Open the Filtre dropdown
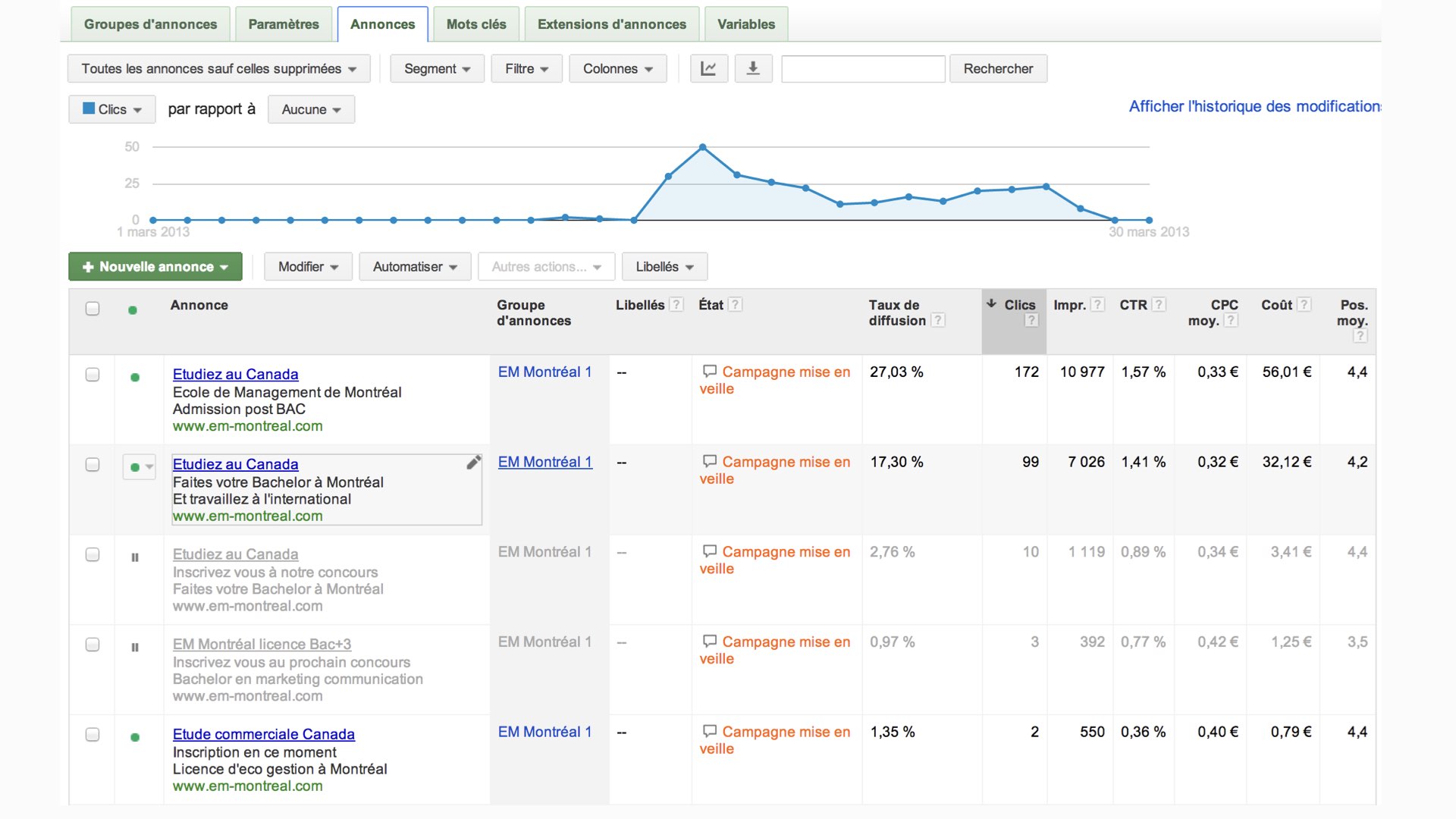The image size is (1456, 819). (526, 68)
